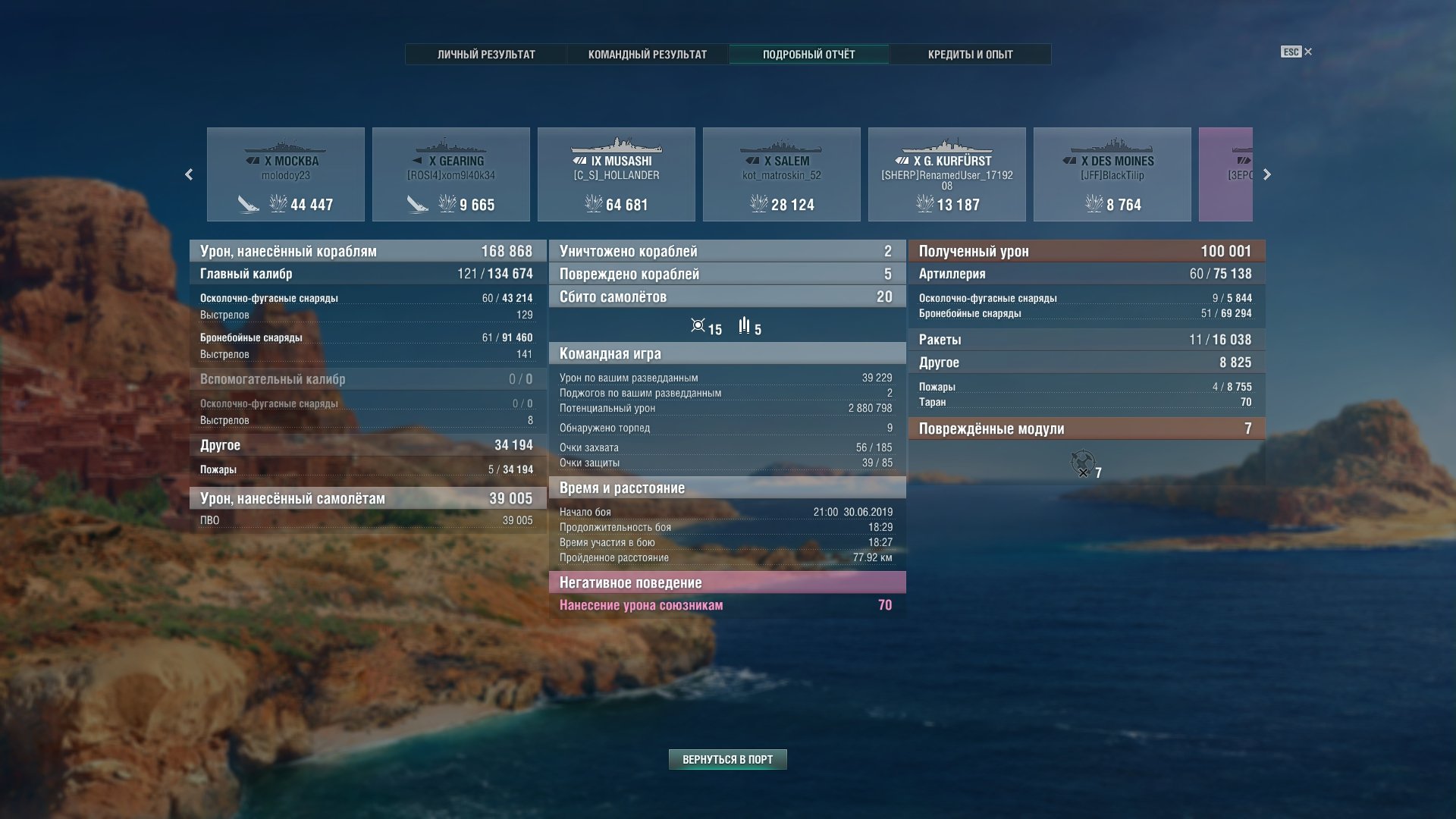Image resolution: width=1456 pixels, height=819 pixels.
Task: Click damage explosion icon beside 13 187
Action: coord(925,203)
